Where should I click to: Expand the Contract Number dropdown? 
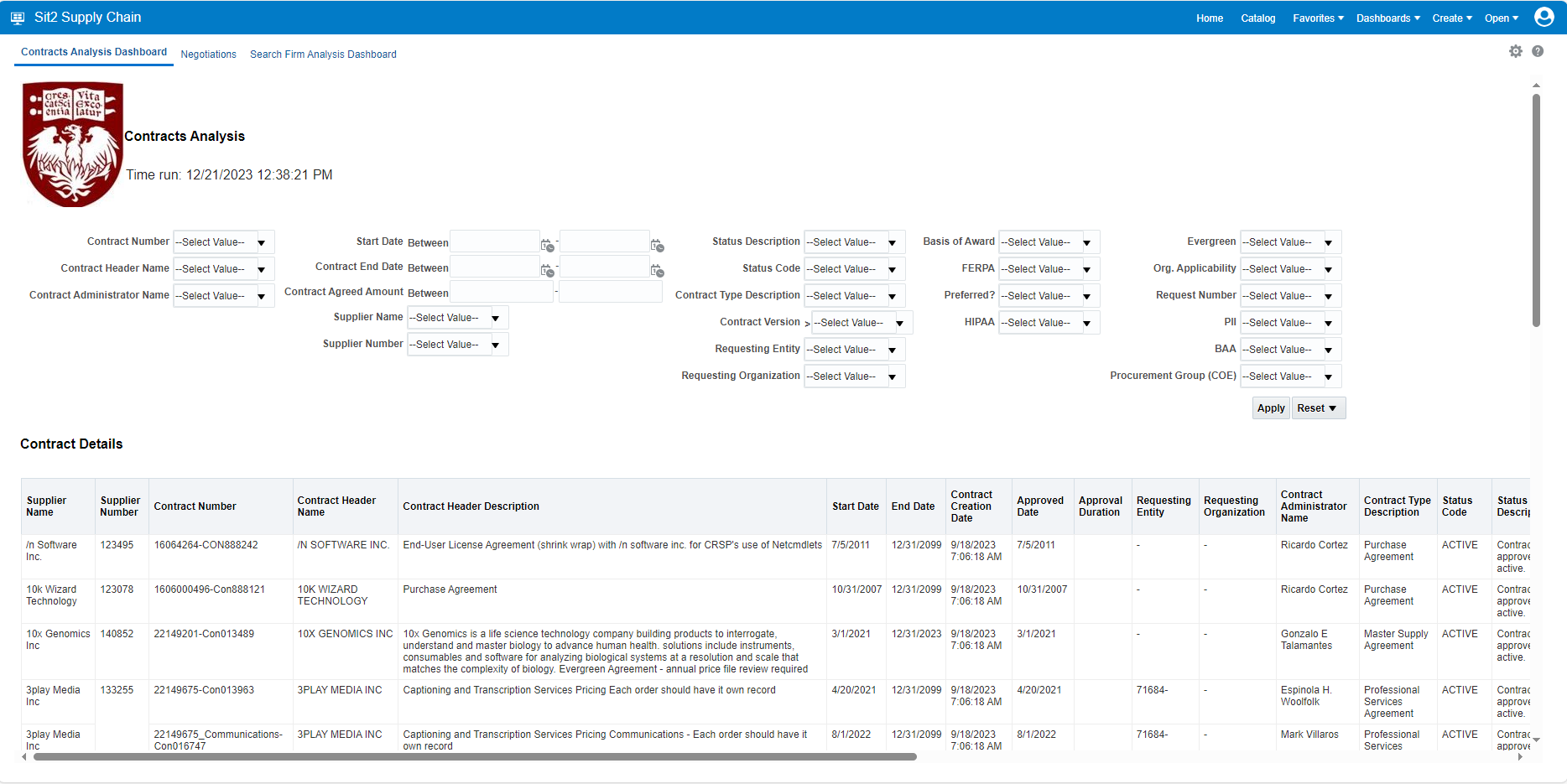point(262,242)
